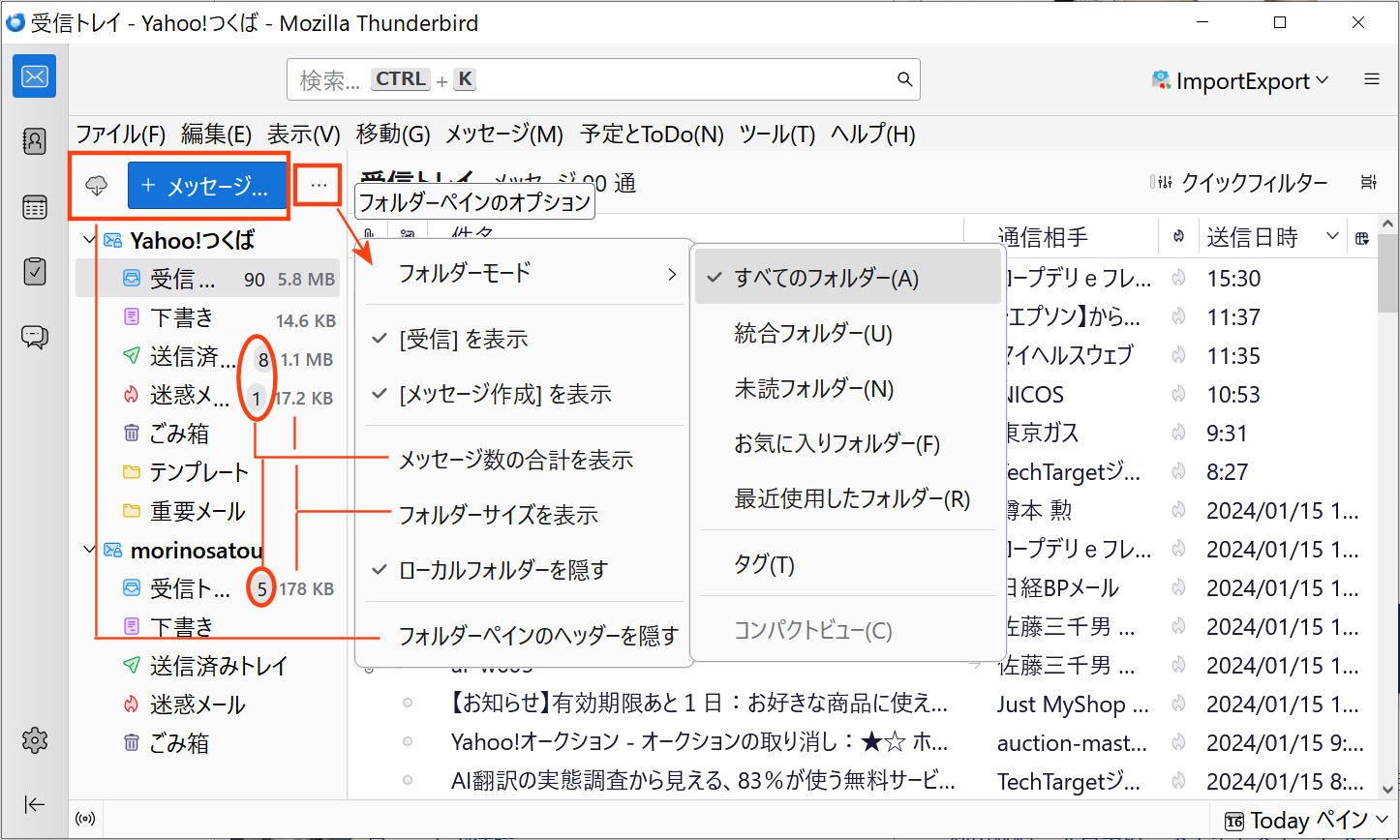This screenshot has width=1400, height=840.
Task: Open the ツール(T) menu
Action: (776, 135)
